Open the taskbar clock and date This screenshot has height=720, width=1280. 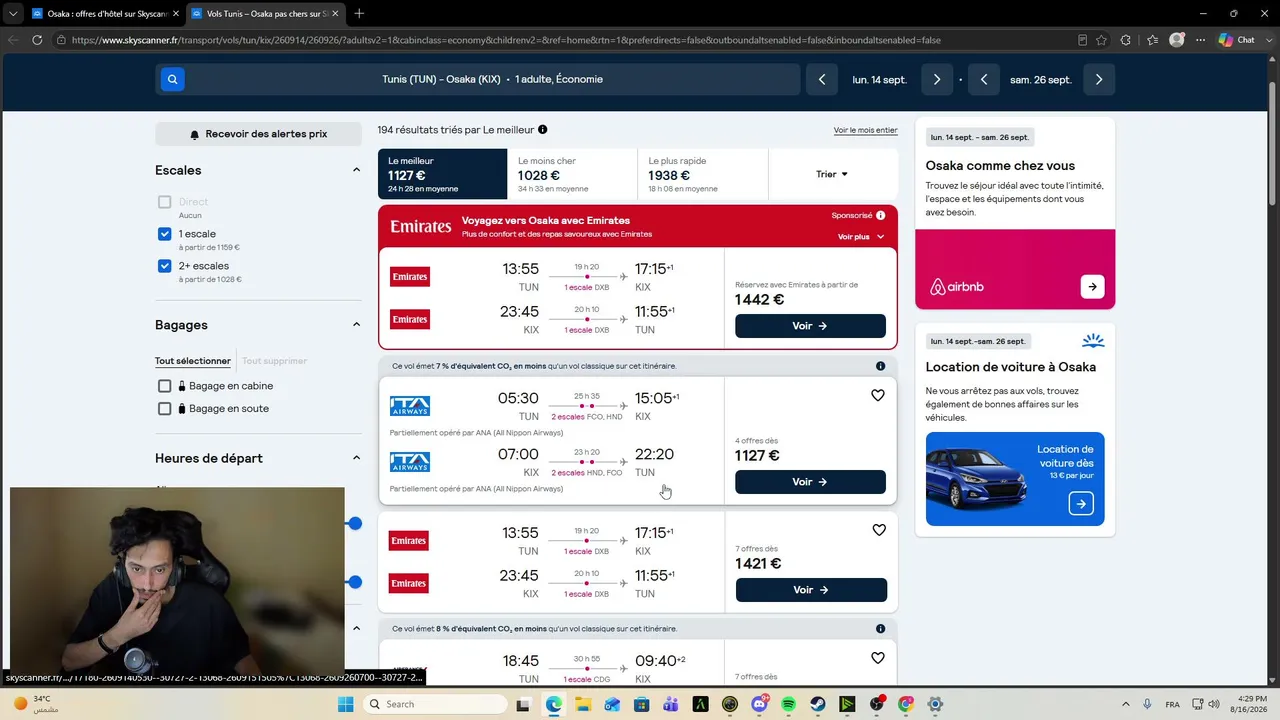tap(1252, 704)
